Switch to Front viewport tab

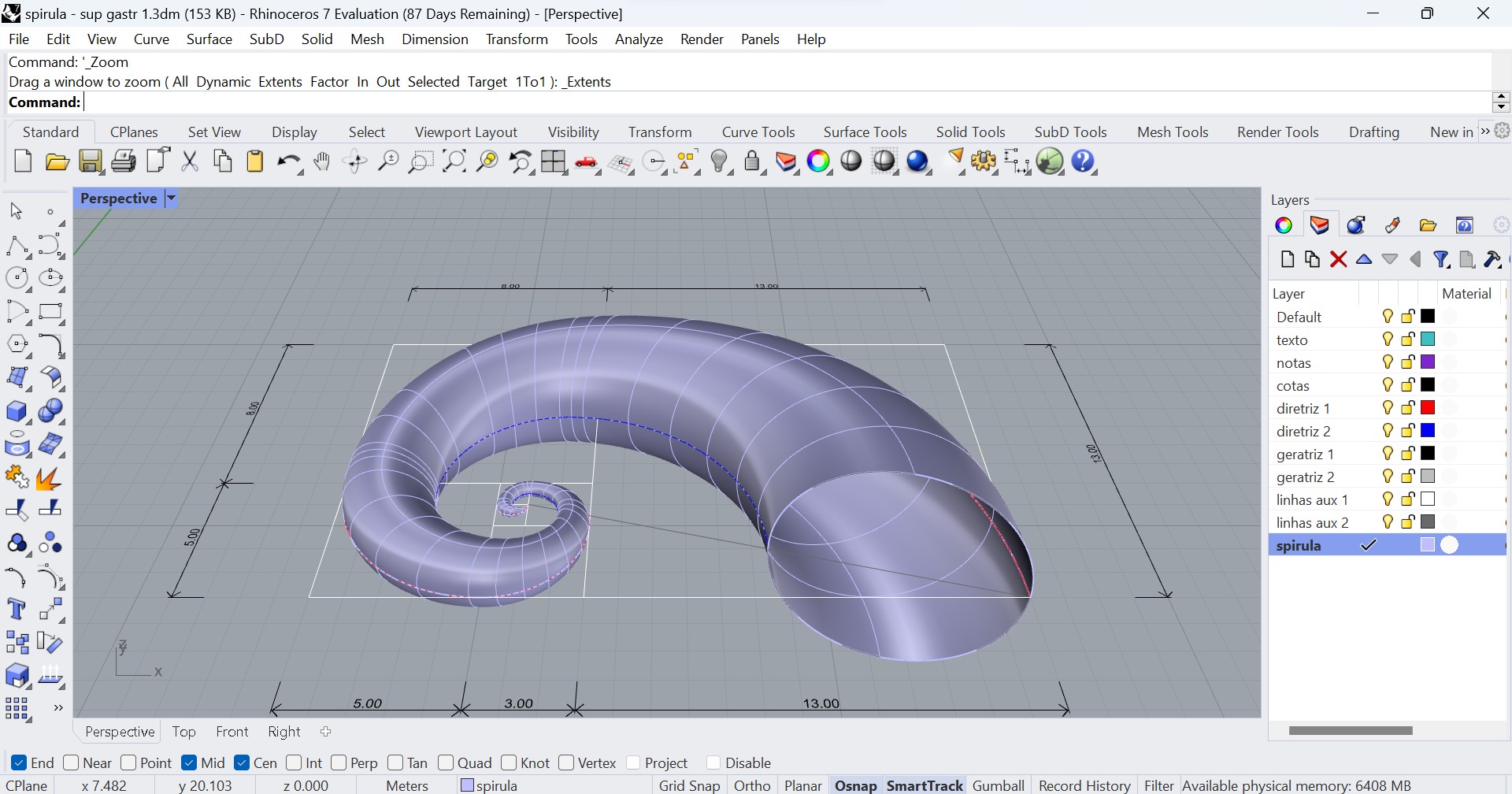232,732
